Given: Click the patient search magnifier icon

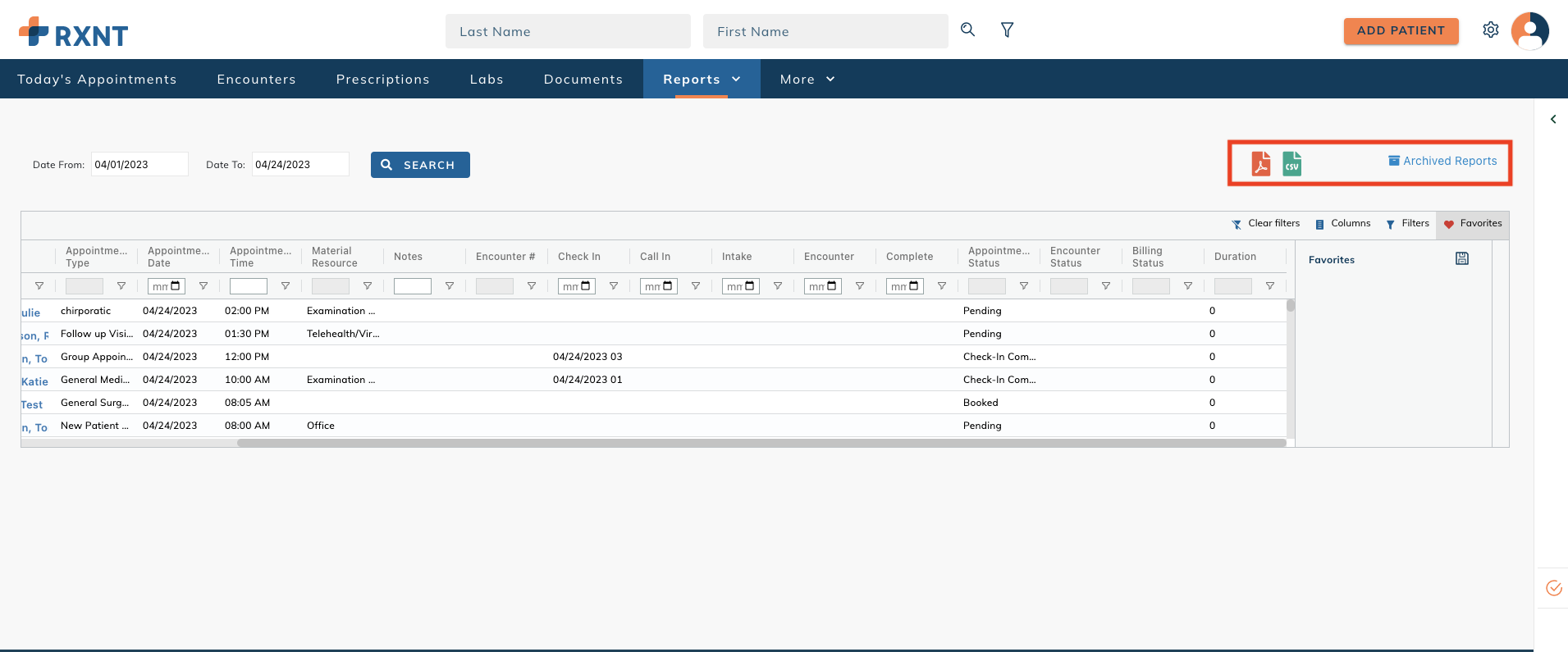Looking at the screenshot, I should coord(968,30).
